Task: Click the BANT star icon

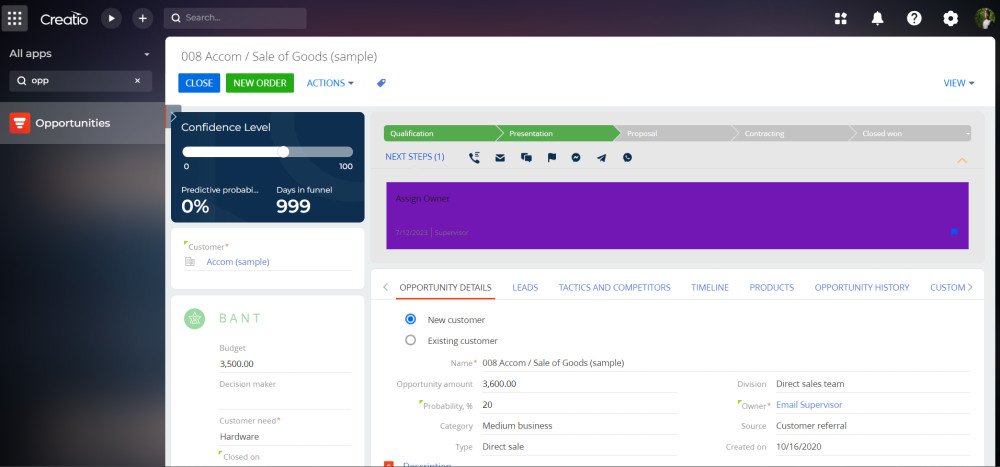Action: (195, 318)
